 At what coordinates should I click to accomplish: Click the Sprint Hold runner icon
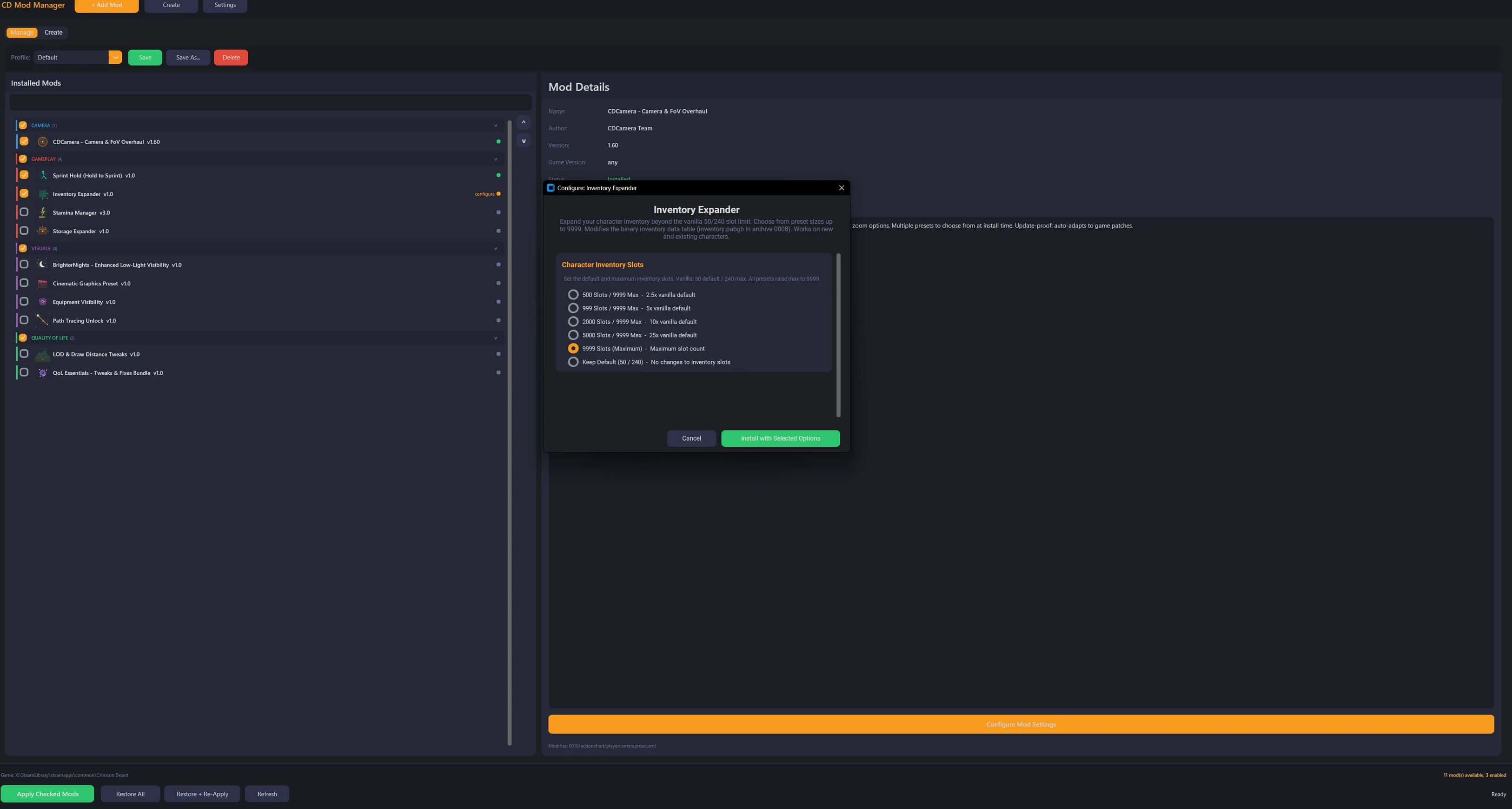pos(42,176)
